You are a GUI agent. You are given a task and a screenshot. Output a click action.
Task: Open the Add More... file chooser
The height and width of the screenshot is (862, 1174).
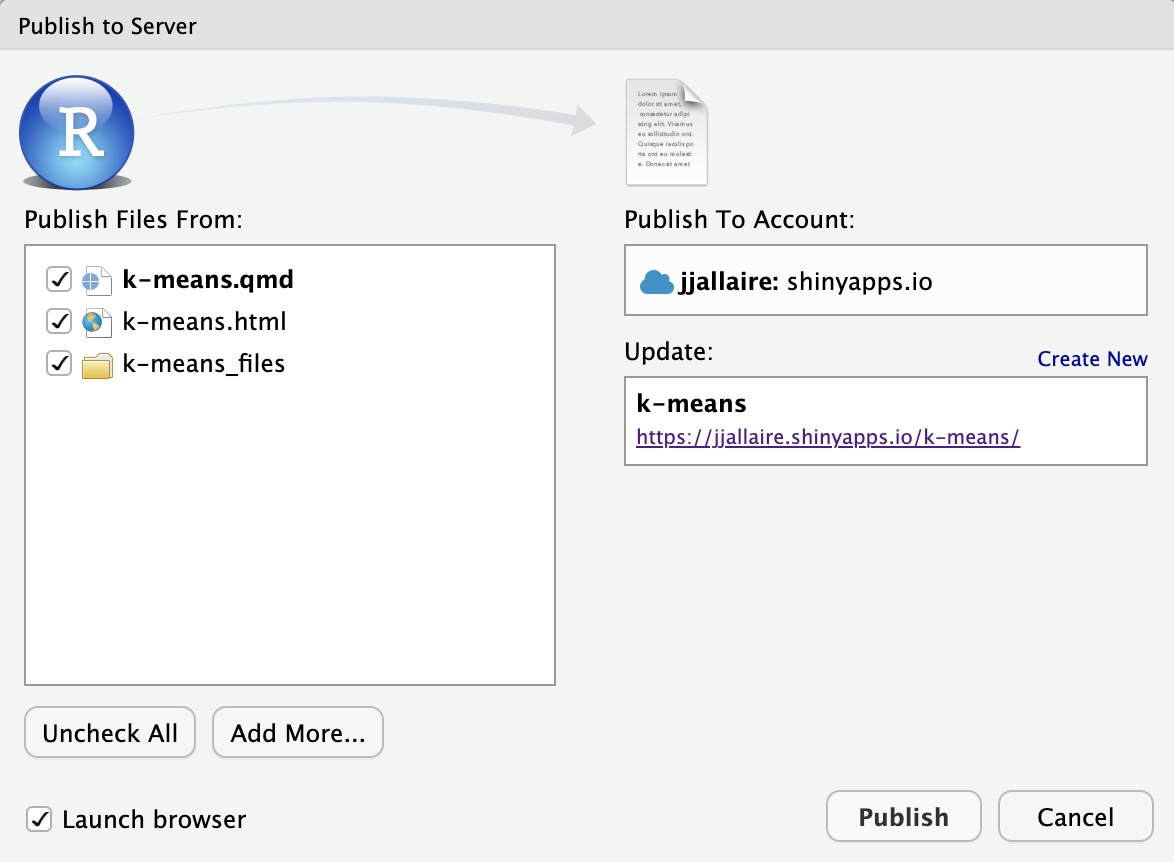[298, 733]
